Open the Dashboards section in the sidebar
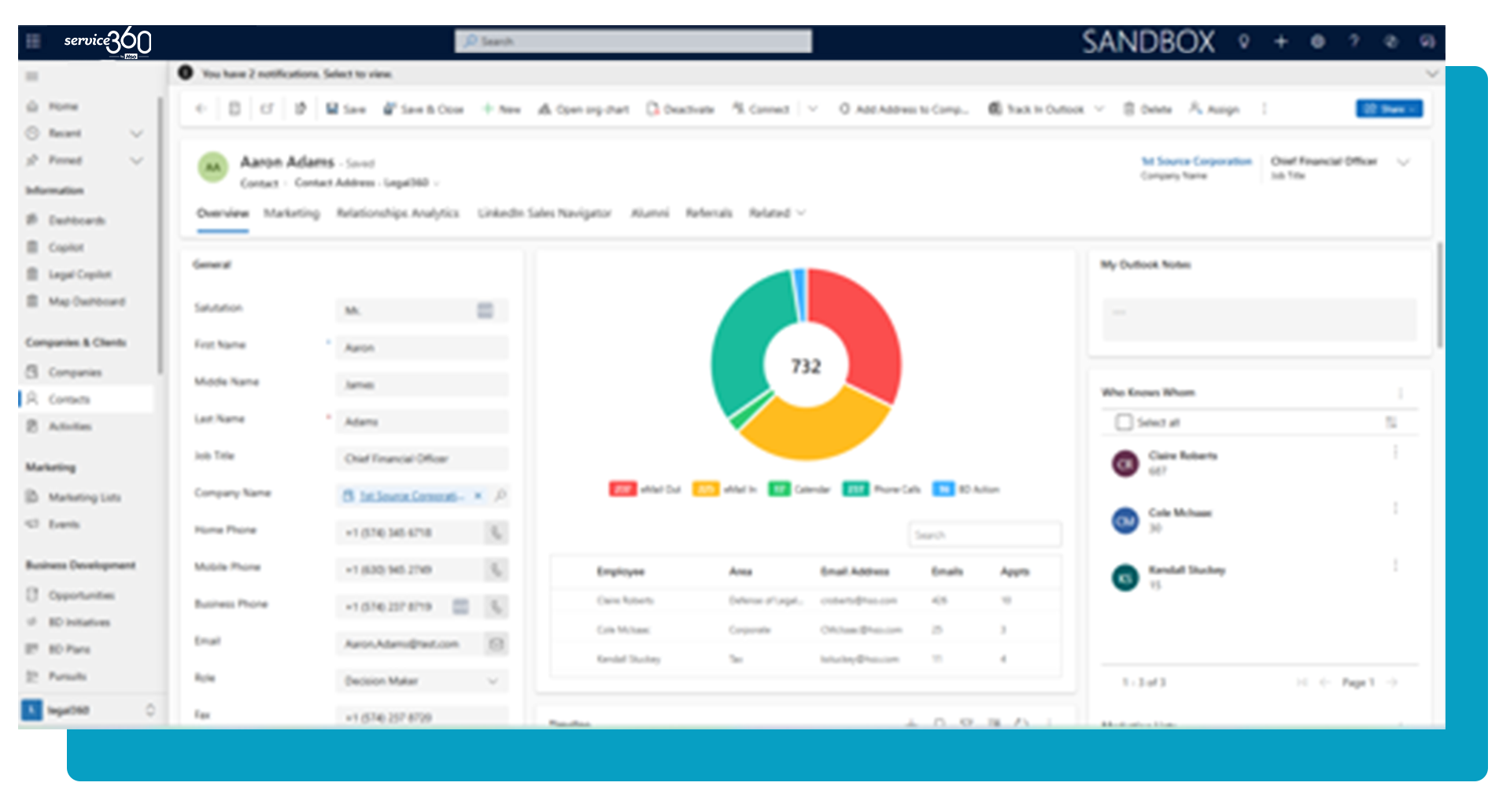Screen dimensions: 1499x812 pos(79,220)
